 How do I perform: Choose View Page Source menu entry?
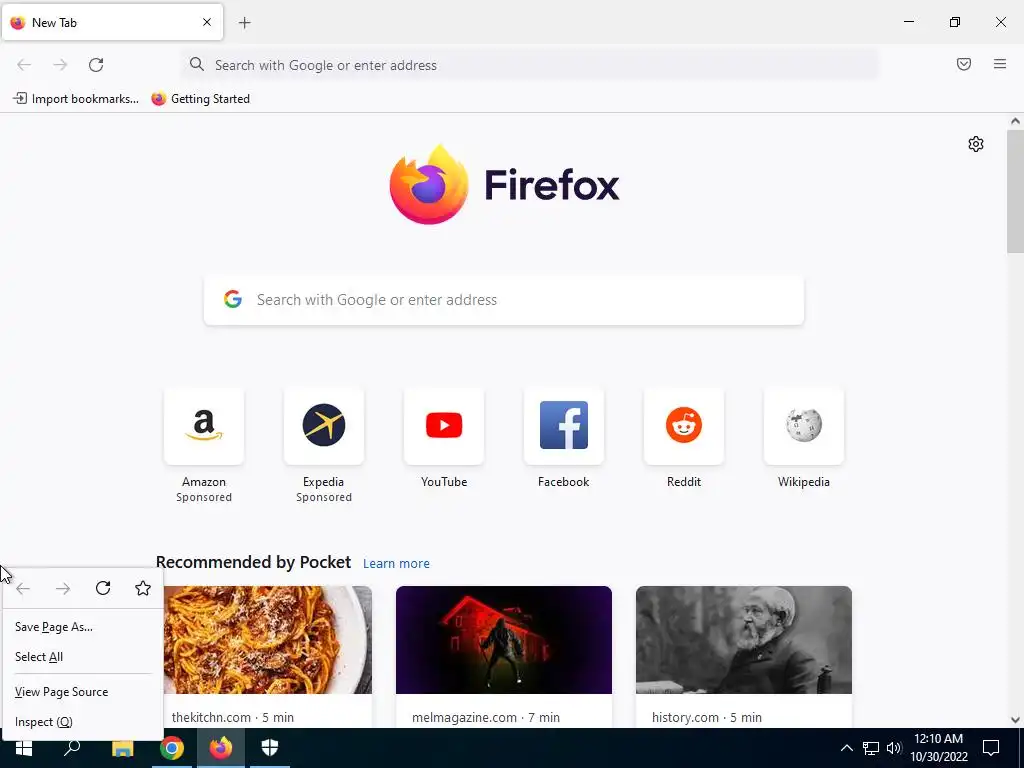tap(82, 692)
